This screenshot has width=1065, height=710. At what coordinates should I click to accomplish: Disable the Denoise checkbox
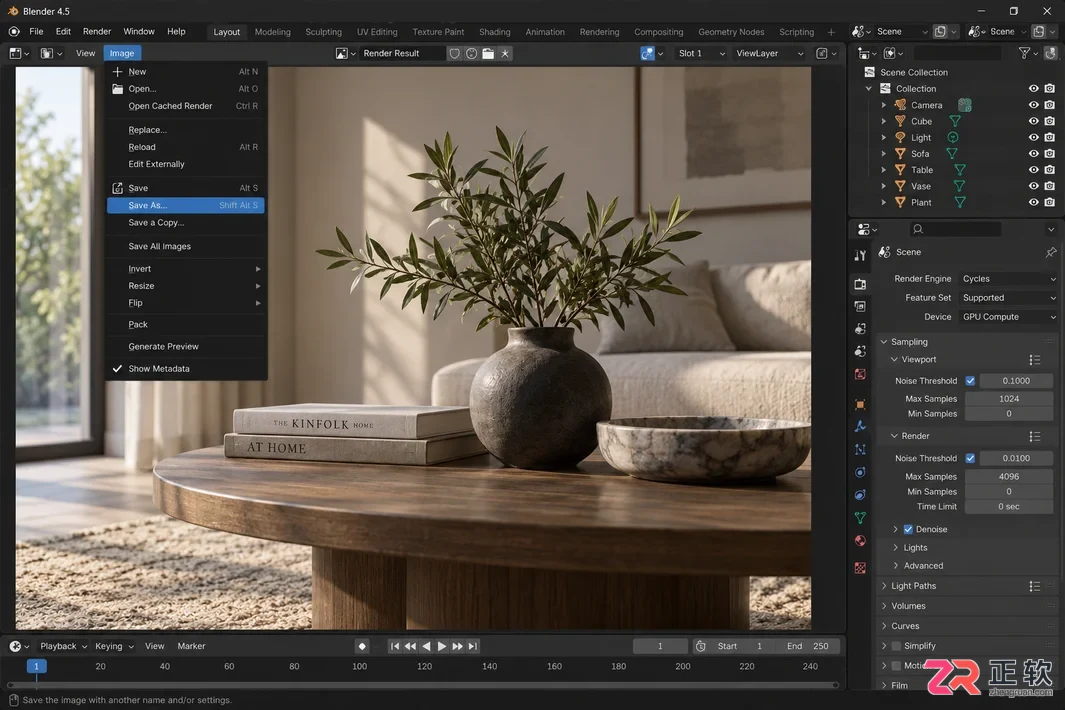[908, 529]
